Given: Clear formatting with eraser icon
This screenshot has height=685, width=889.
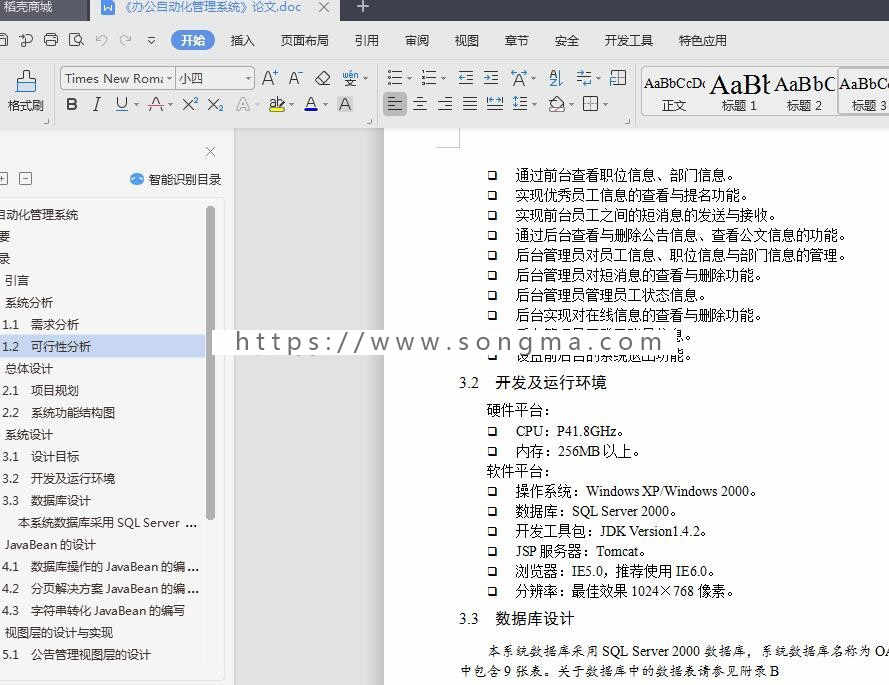Looking at the screenshot, I should tap(323, 78).
